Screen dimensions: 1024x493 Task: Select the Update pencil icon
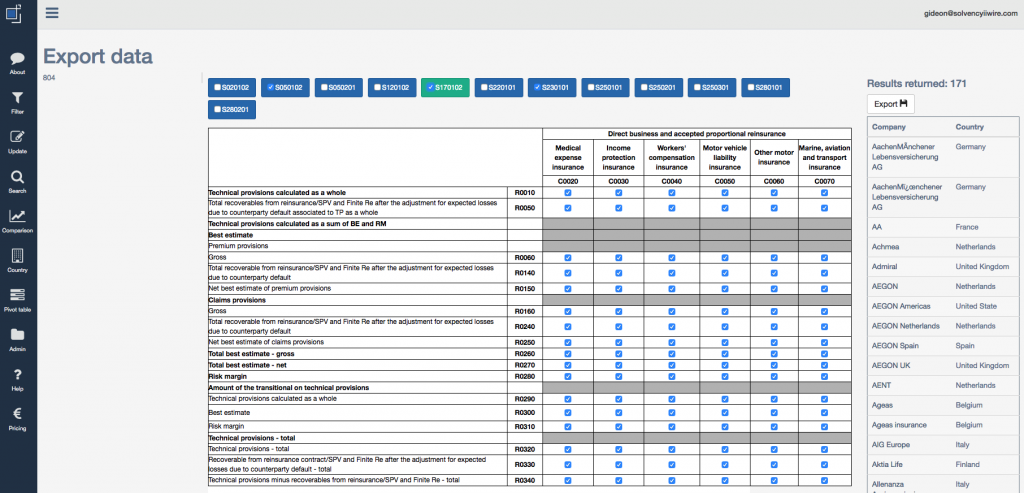[x=17, y=139]
